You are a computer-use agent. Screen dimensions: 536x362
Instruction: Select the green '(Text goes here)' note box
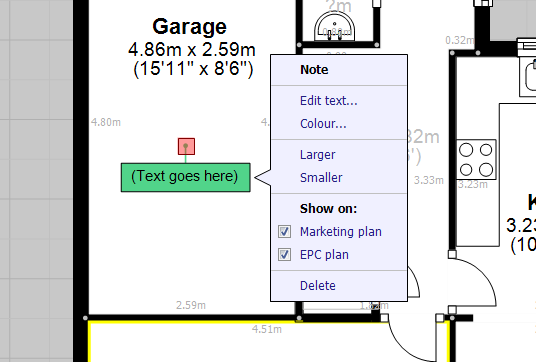tap(186, 177)
